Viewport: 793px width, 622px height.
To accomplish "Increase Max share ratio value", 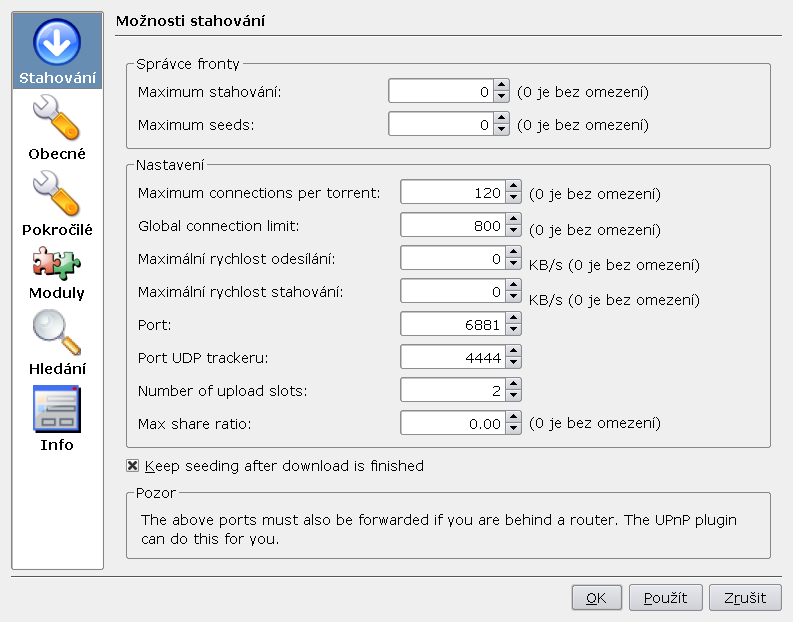I will 514,417.
